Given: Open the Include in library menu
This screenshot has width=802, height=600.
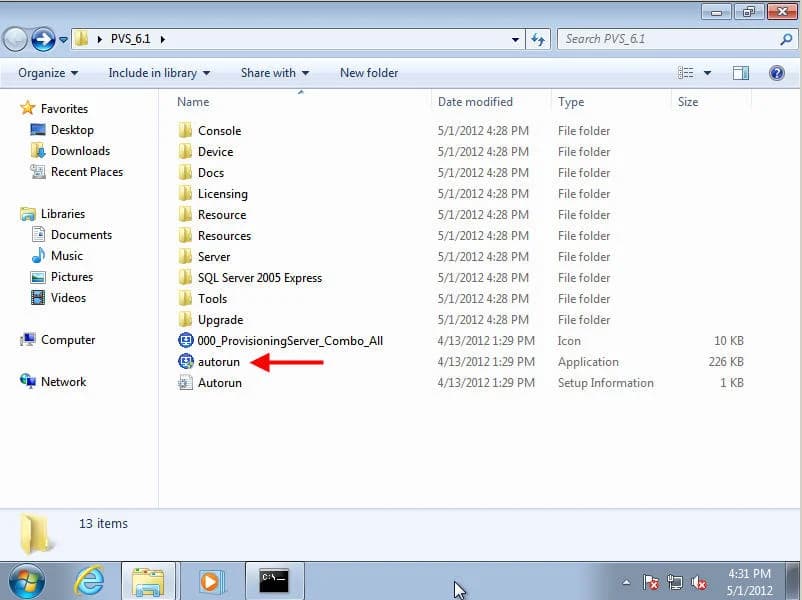Looking at the screenshot, I should click(x=159, y=73).
